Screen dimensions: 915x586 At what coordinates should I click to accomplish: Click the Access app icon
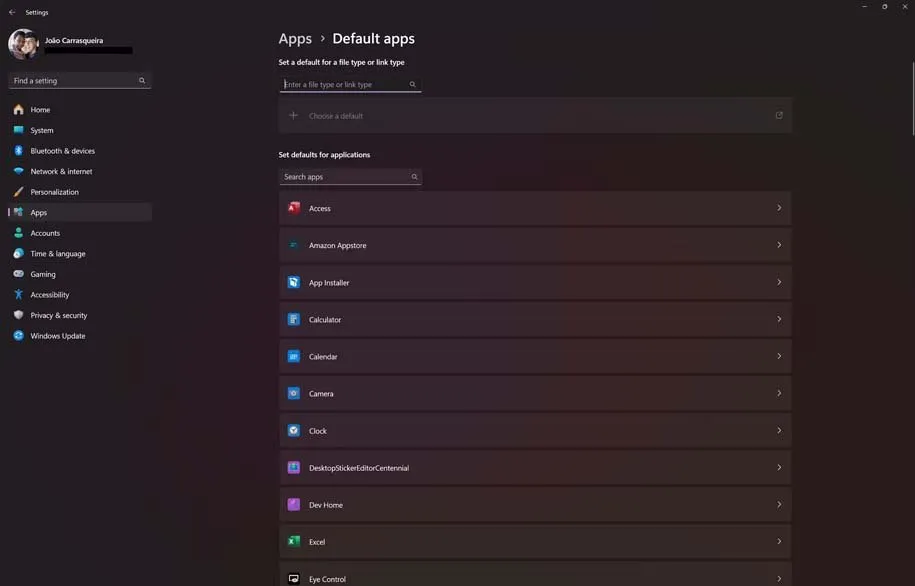click(x=294, y=208)
